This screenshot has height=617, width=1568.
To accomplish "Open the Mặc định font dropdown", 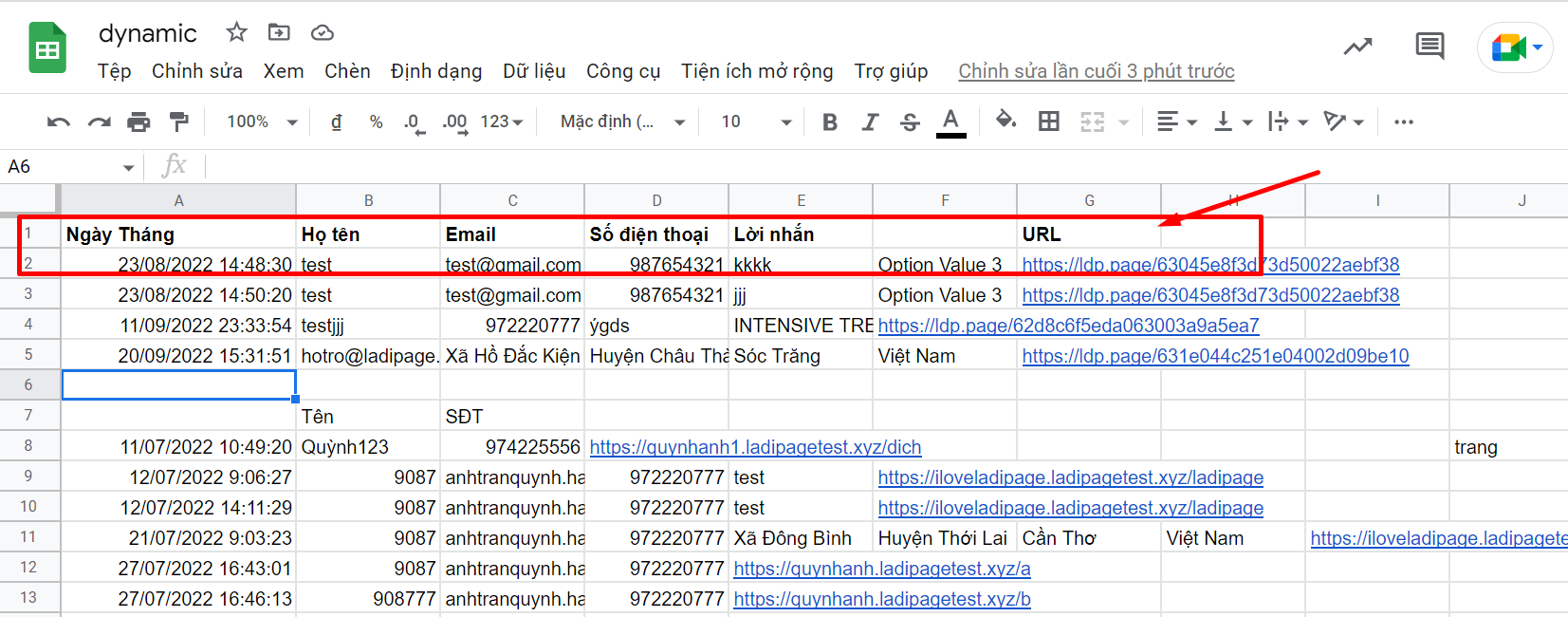I will pyautogui.click(x=621, y=122).
